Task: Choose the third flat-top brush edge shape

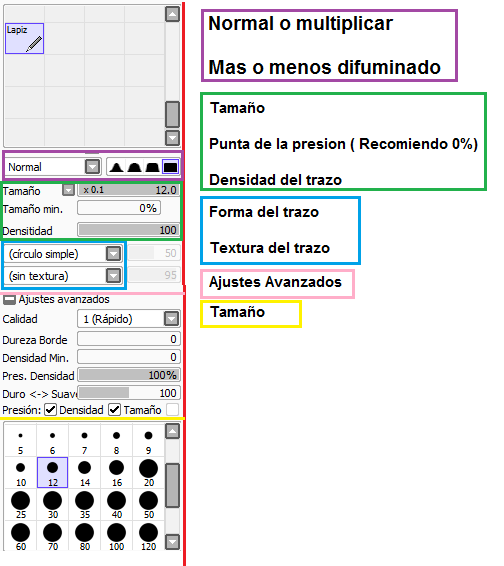Action: pyautogui.click(x=152, y=167)
